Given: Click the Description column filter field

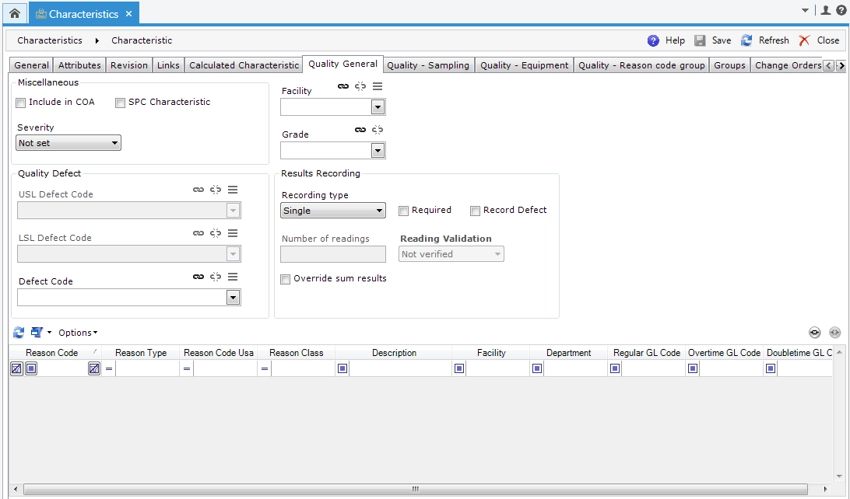Looking at the screenshot, I should pyautogui.click(x=400, y=369).
